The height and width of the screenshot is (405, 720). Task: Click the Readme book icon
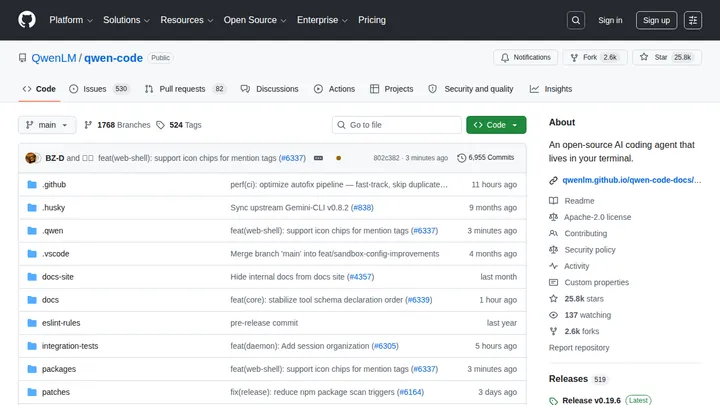(x=553, y=201)
